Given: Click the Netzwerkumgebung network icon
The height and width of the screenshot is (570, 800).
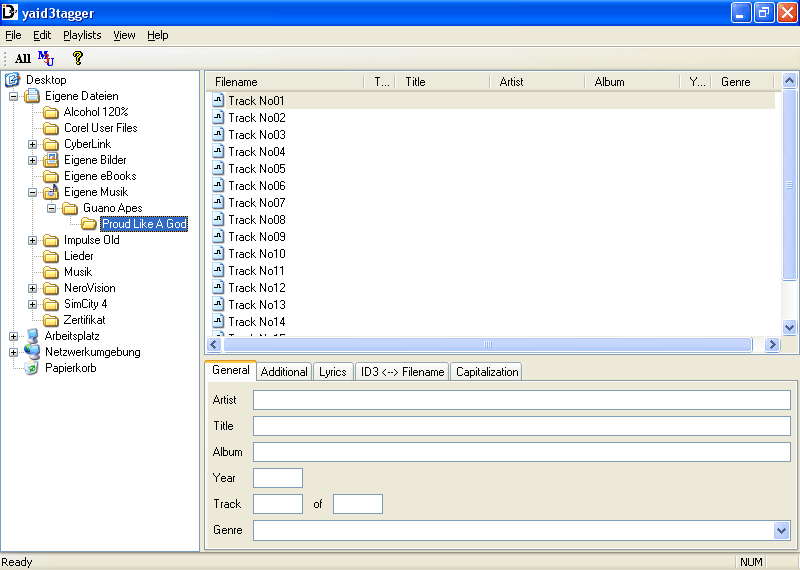Looking at the screenshot, I should coord(31,352).
